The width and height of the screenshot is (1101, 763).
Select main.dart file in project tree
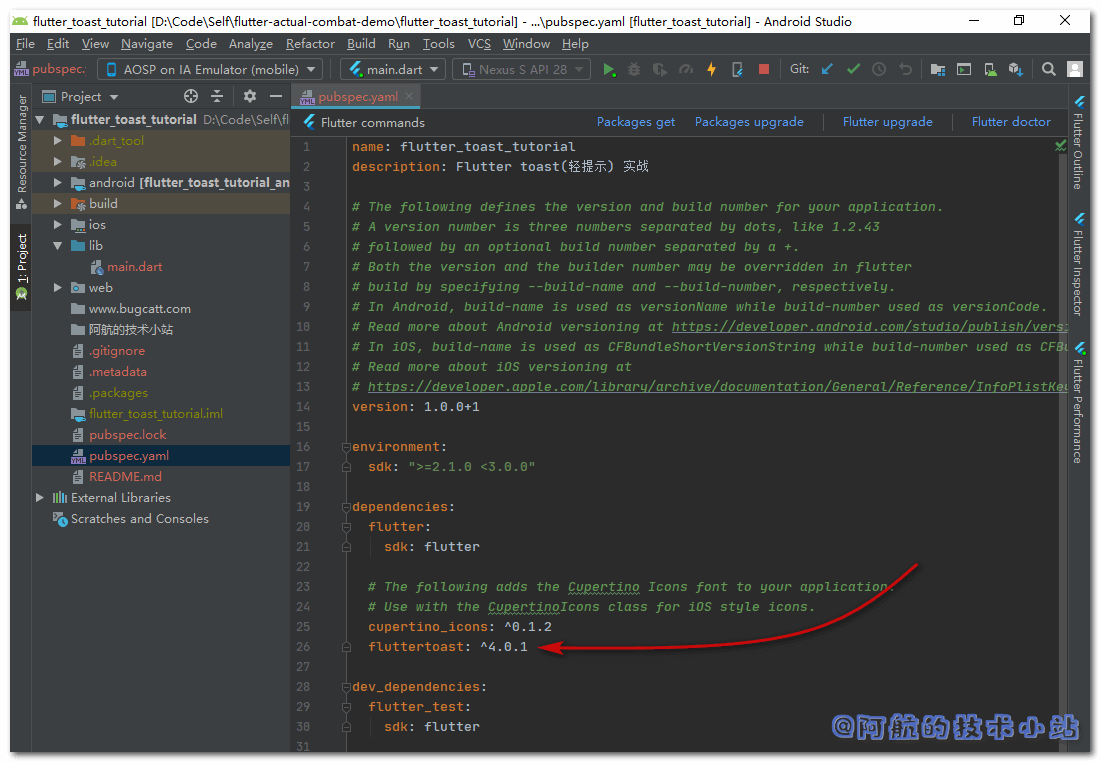pyautogui.click(x=134, y=267)
